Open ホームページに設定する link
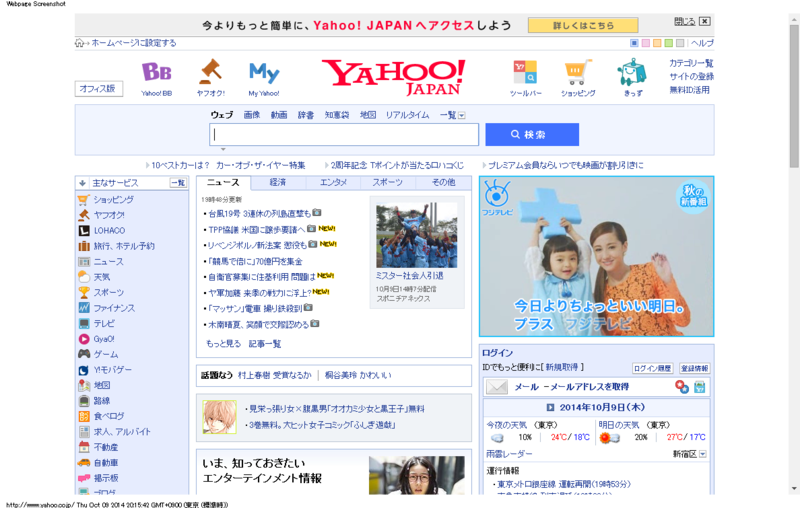 tap(134, 43)
